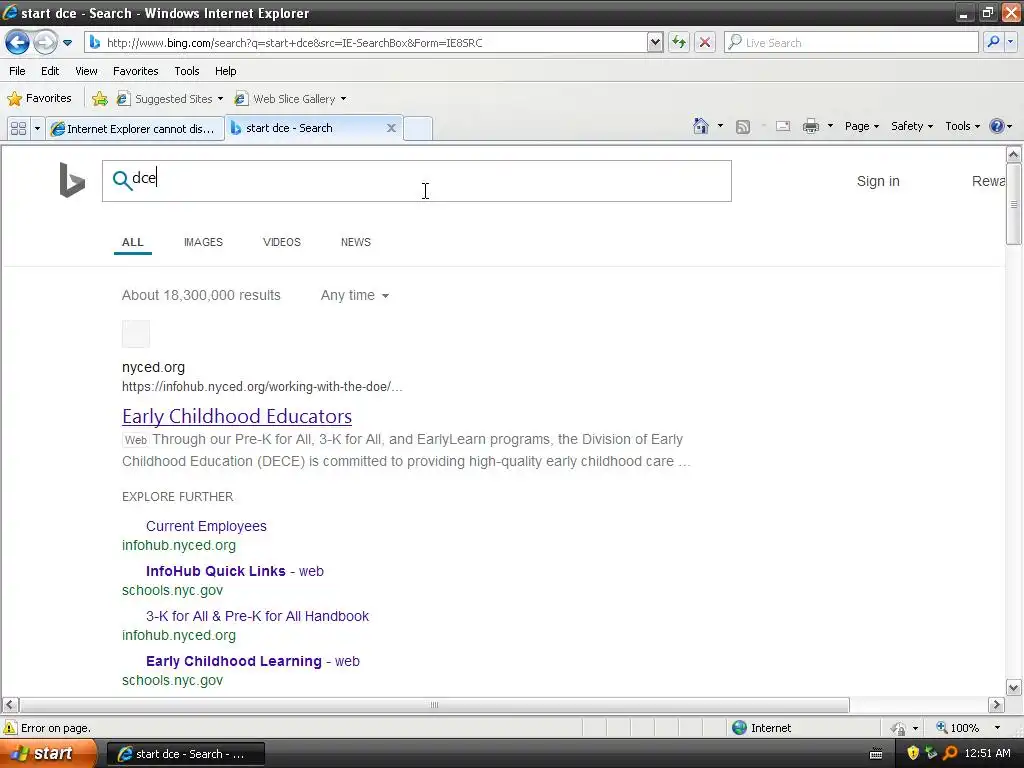Image resolution: width=1024 pixels, height=768 pixels.
Task: Click Add to Favorites Bar star icon
Action: click(100, 99)
